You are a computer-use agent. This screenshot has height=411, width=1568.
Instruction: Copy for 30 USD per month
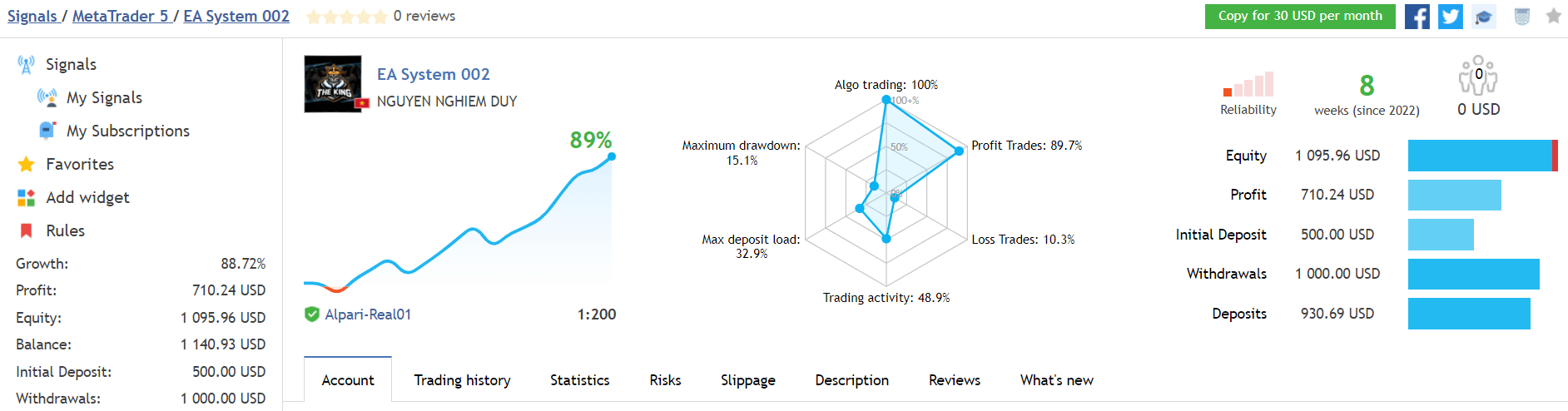click(1300, 17)
